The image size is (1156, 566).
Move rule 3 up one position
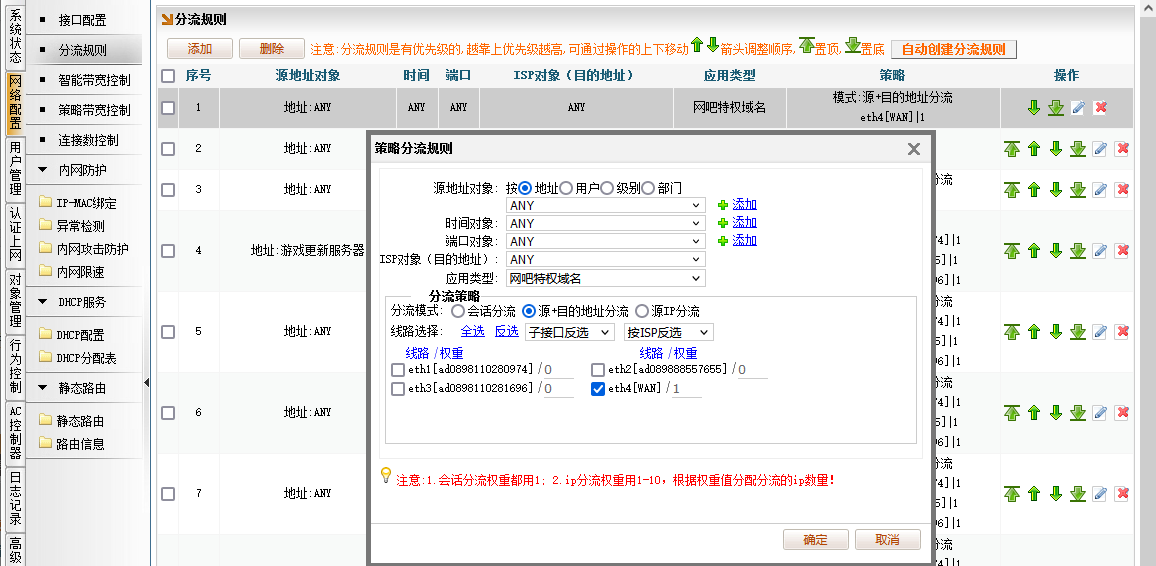click(1034, 189)
